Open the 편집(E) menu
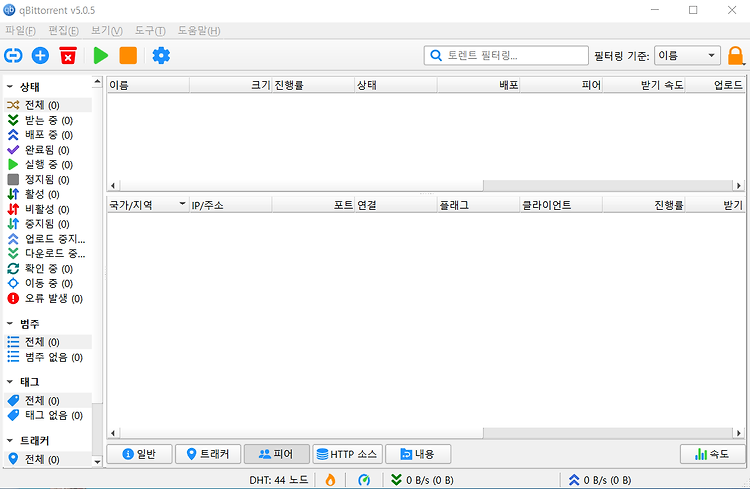The width and height of the screenshot is (750, 489). pyautogui.click(x=64, y=31)
